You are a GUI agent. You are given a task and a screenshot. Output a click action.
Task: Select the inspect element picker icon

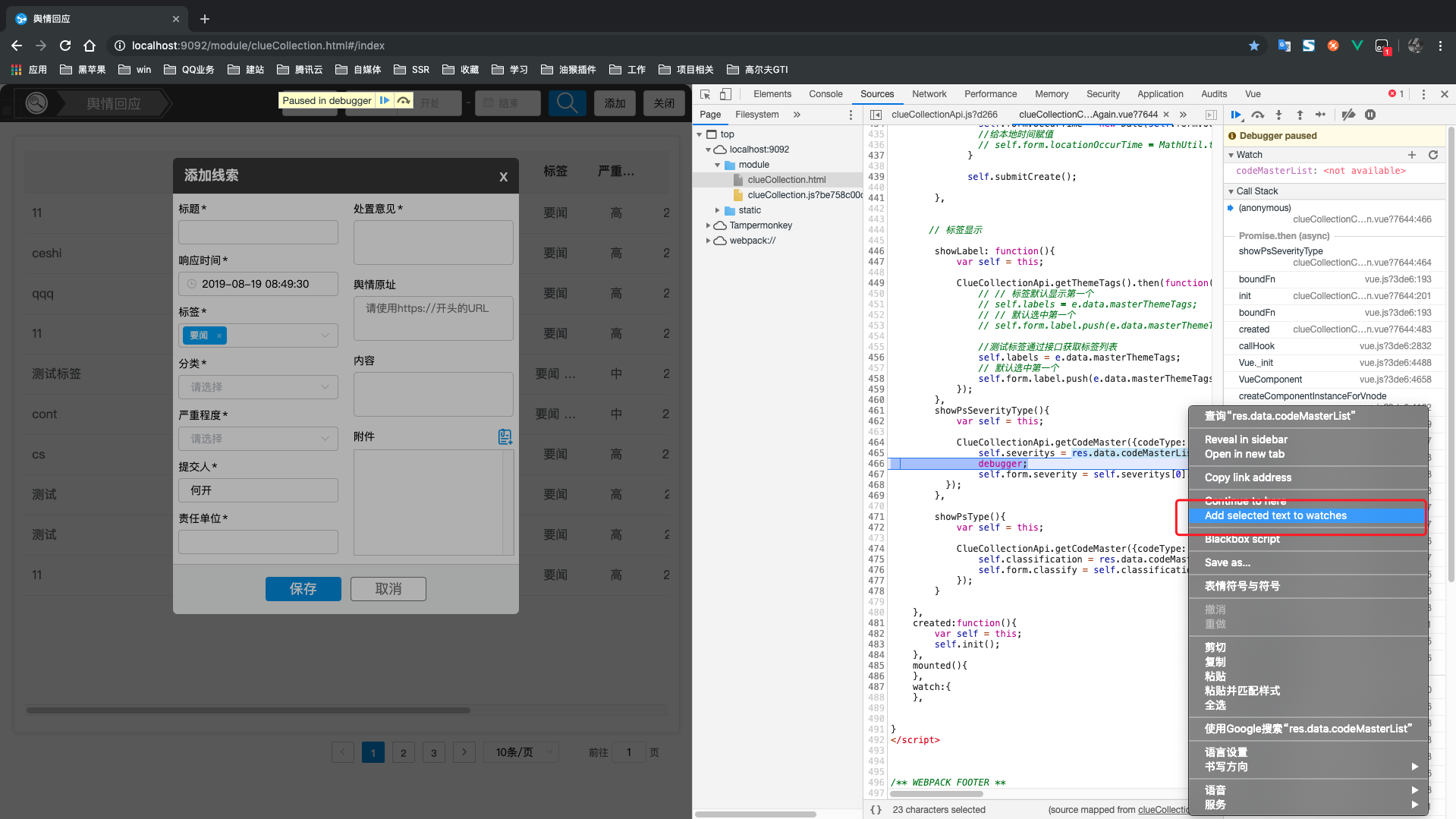[x=705, y=94]
